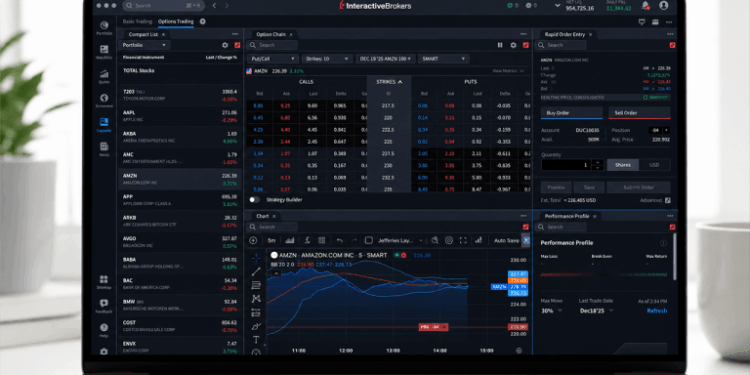
Task: Open Option Chain settings gear
Action: click(513, 45)
